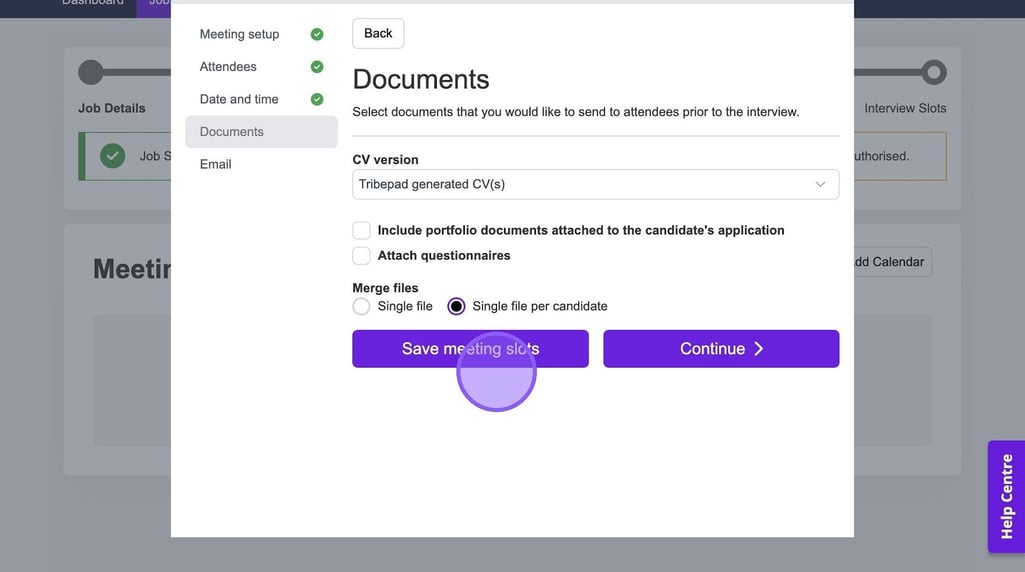Click the Job Details progress step circle
The image size is (1025, 572).
pyautogui.click(x=91, y=72)
